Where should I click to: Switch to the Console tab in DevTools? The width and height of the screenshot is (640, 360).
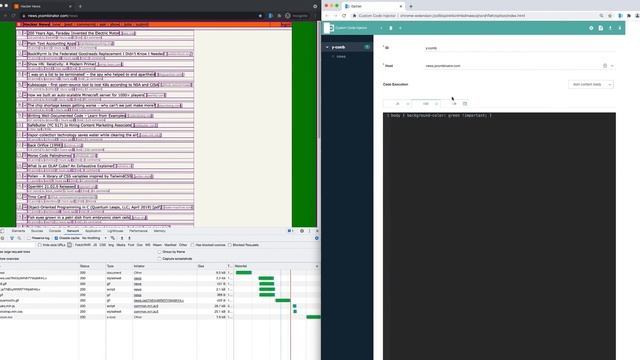[55, 231]
